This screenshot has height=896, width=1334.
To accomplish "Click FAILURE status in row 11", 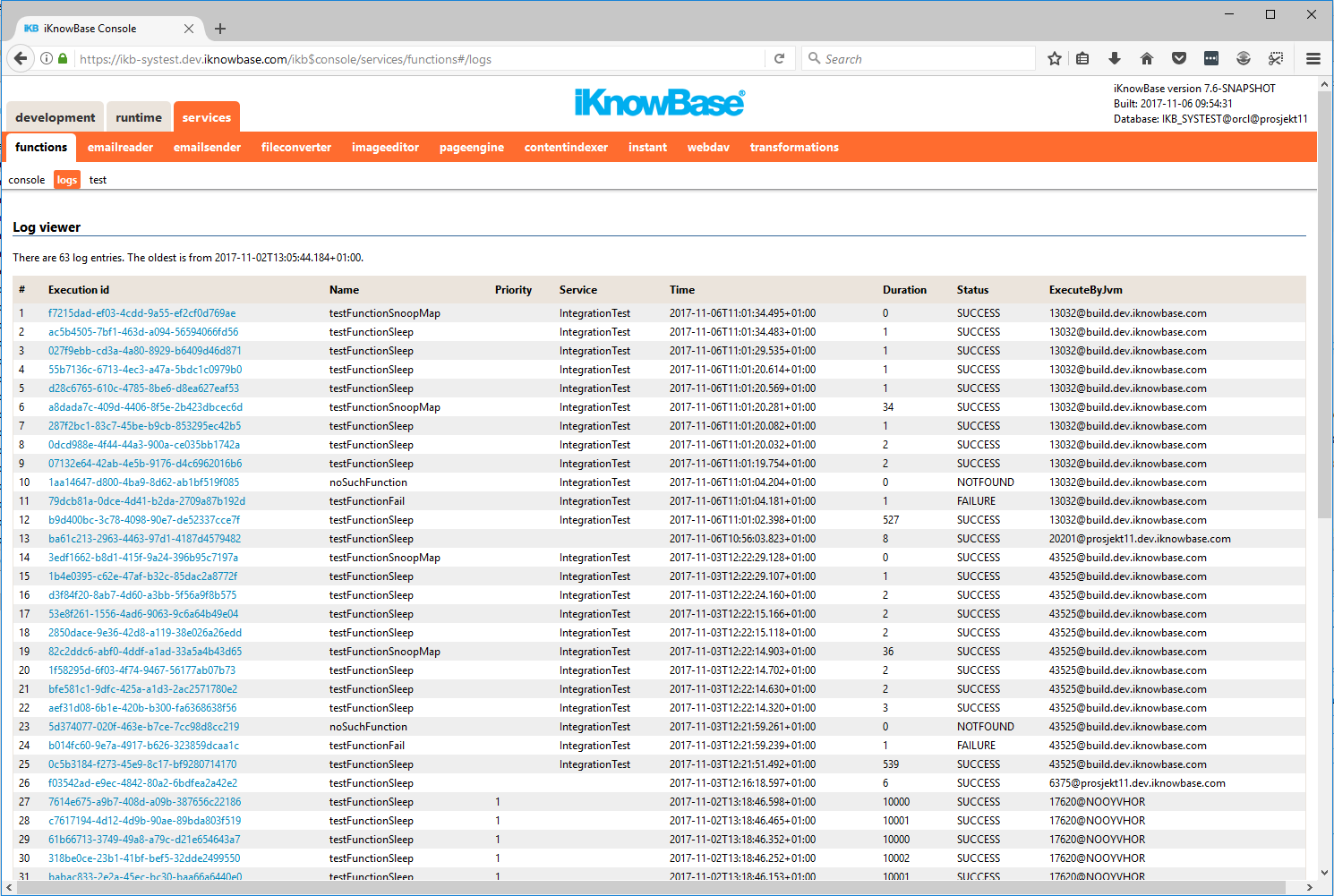I will click(x=976, y=501).
